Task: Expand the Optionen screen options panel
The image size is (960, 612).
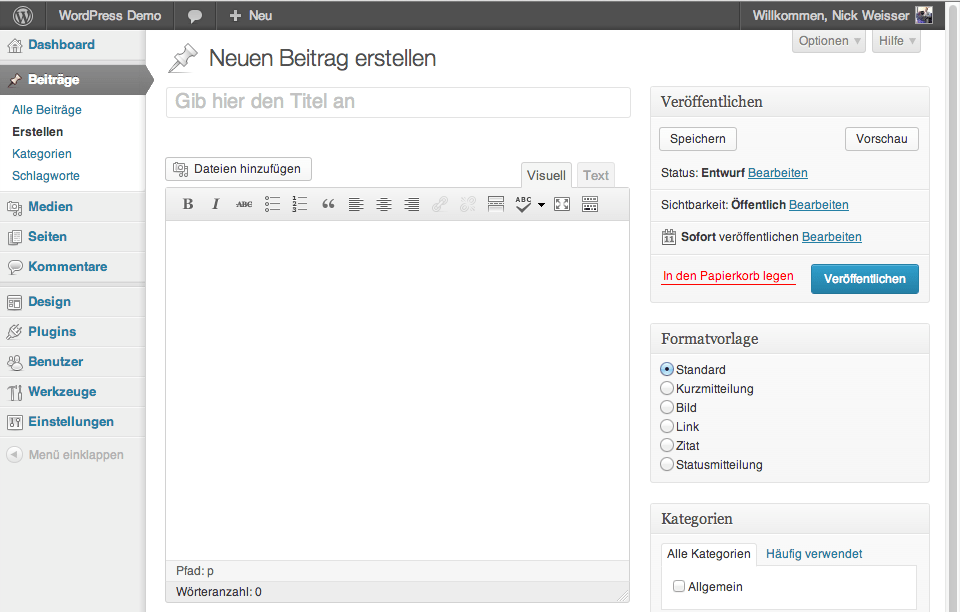Action: (x=830, y=41)
